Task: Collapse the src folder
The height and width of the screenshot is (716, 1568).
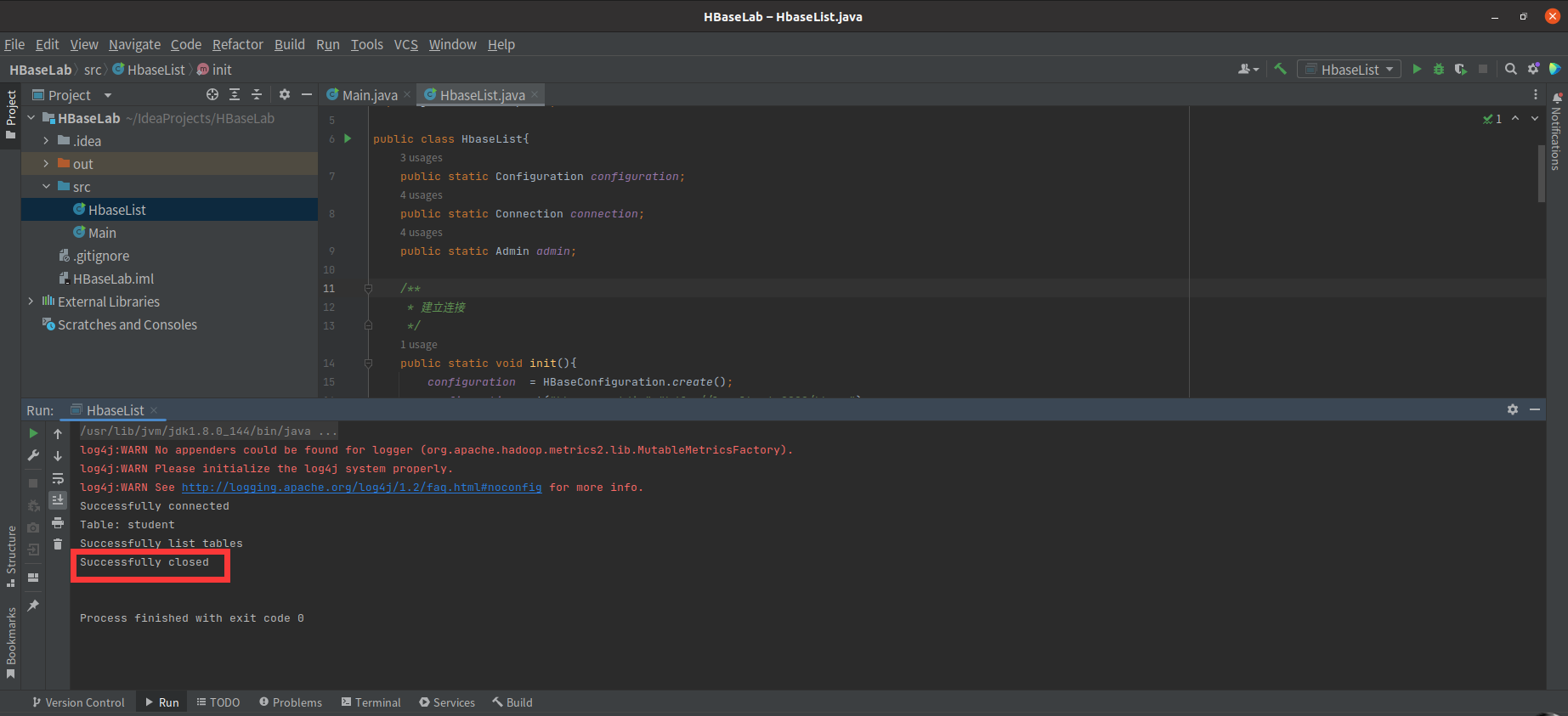Action: point(46,187)
